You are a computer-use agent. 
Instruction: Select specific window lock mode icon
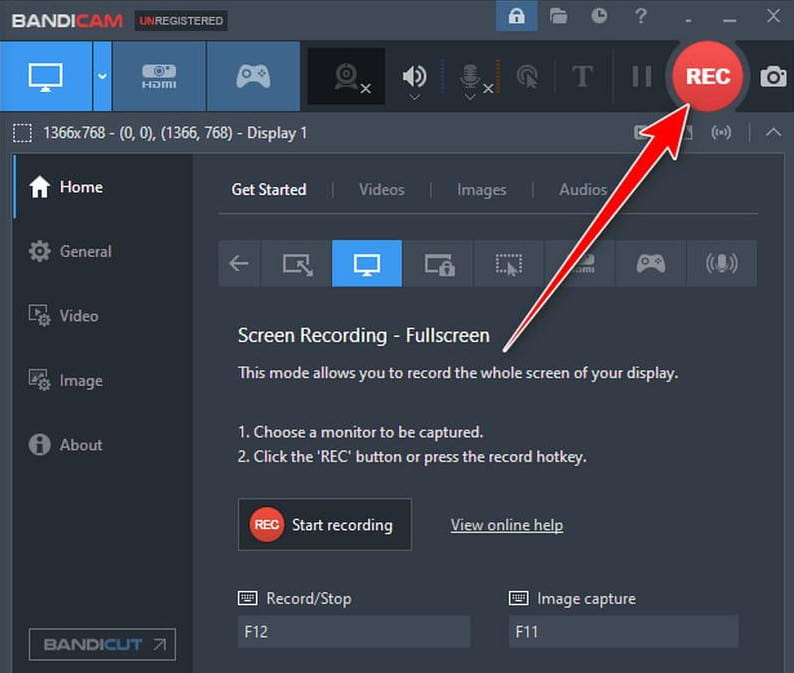pyautogui.click(x=439, y=263)
